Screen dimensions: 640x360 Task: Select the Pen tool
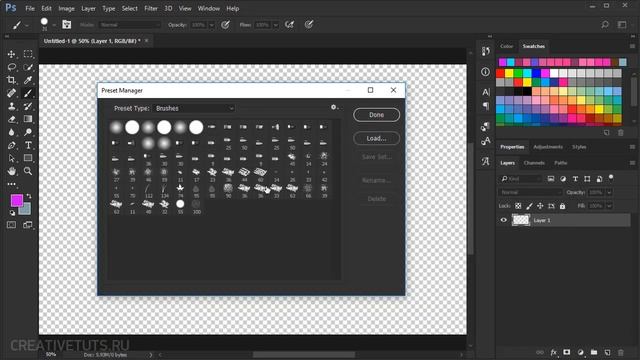[11, 145]
